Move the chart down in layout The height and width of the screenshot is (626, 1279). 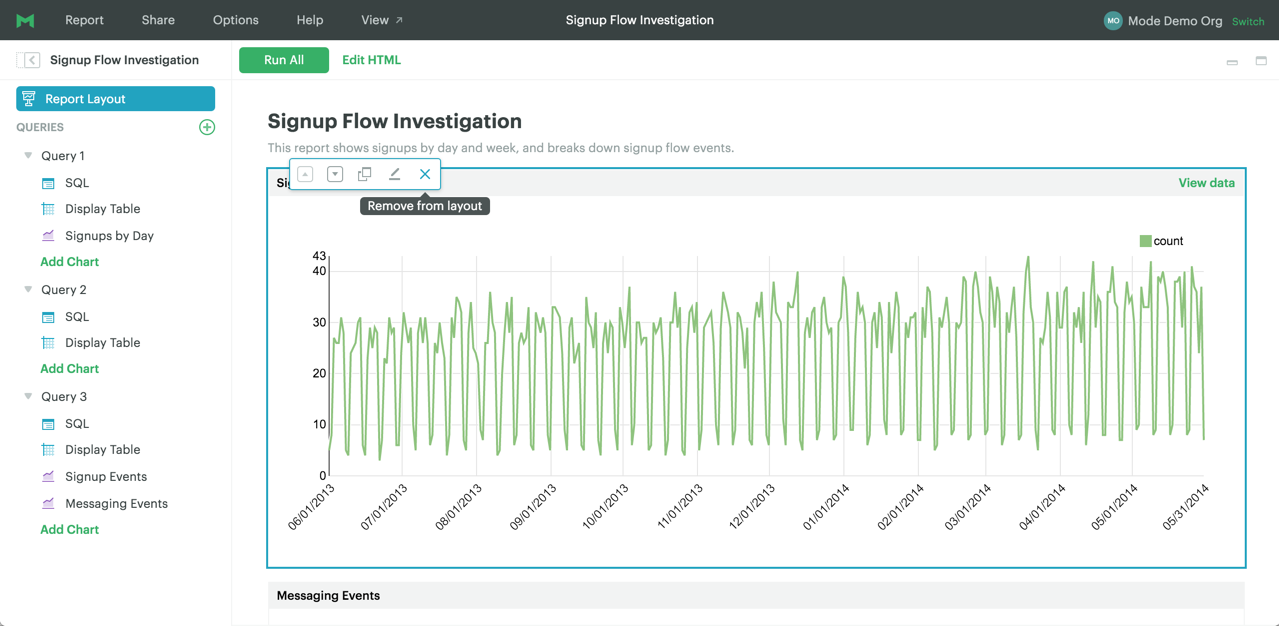pos(335,174)
